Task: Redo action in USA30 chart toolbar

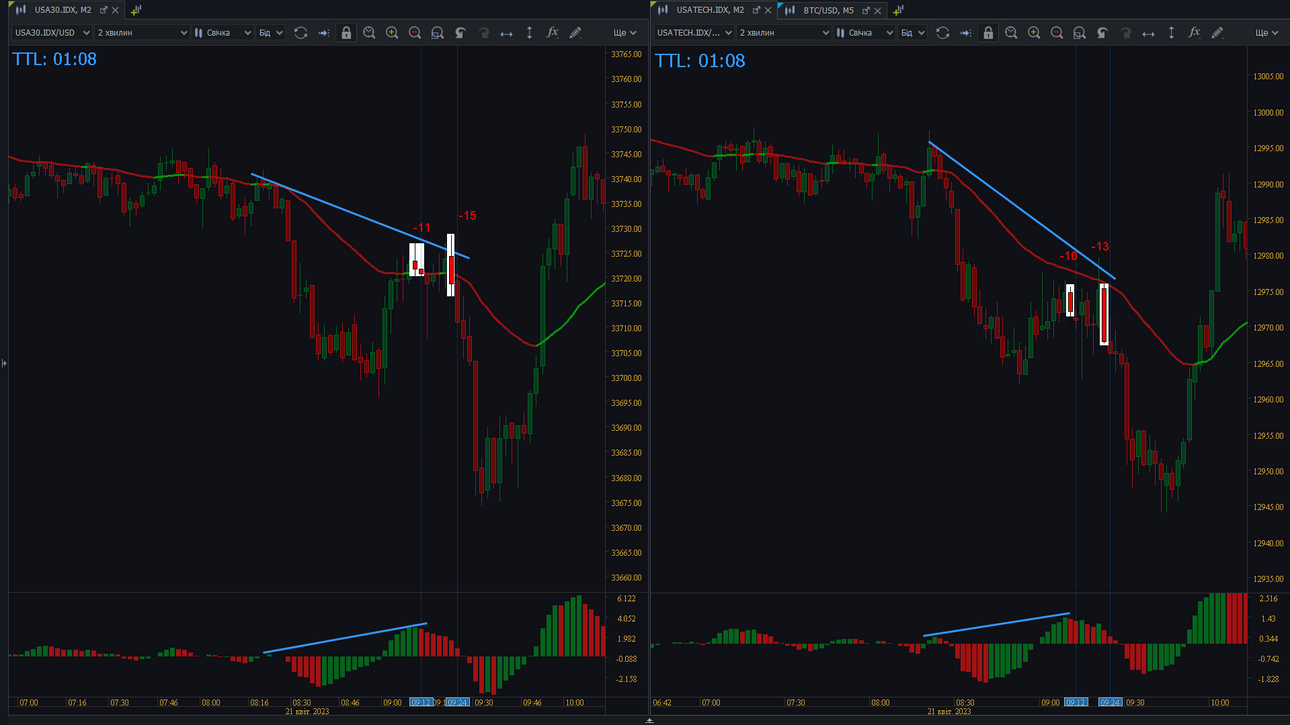Action: [483, 33]
